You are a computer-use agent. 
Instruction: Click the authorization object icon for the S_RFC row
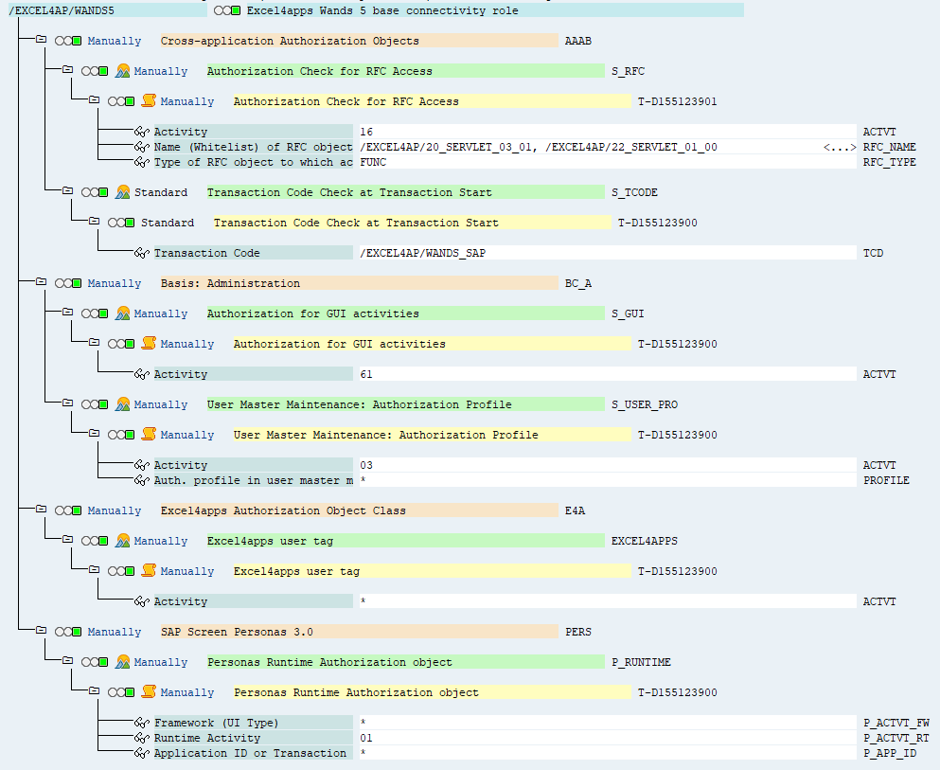pos(123,71)
